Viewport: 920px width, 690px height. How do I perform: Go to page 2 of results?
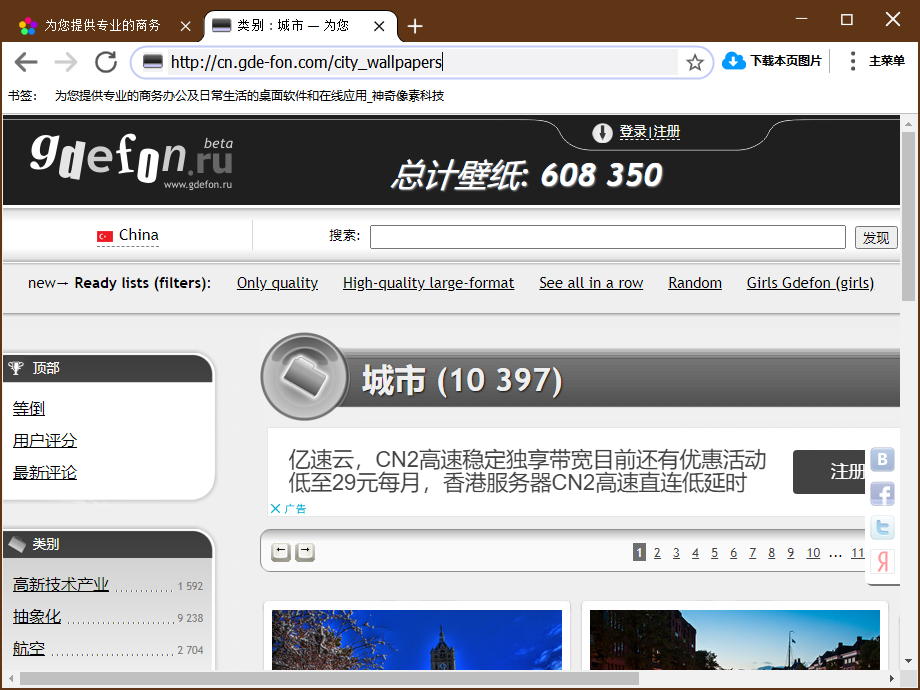[x=657, y=551]
